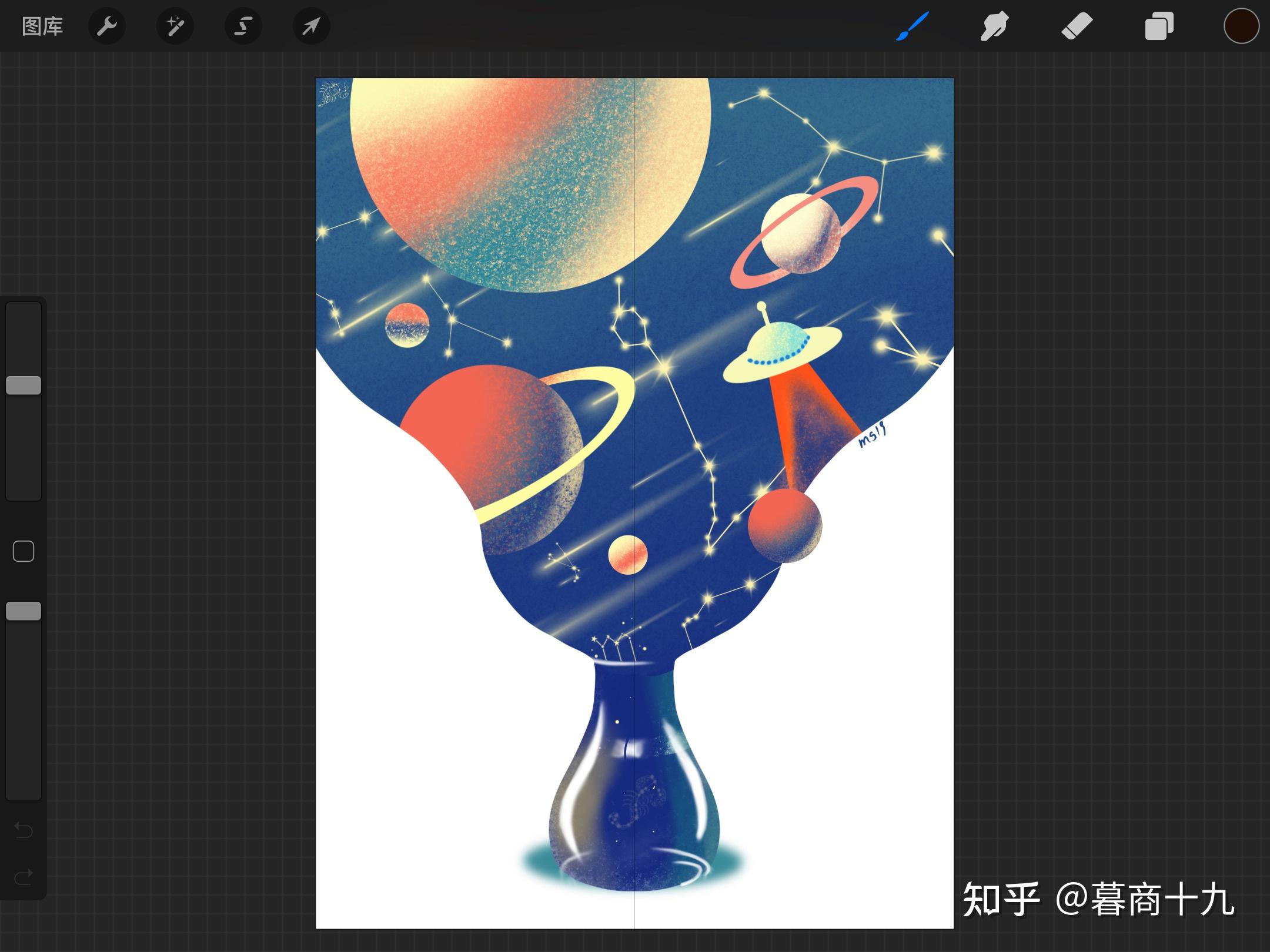1270x952 pixels.
Task: Activate the Transform arrow tool
Action: pos(311,26)
